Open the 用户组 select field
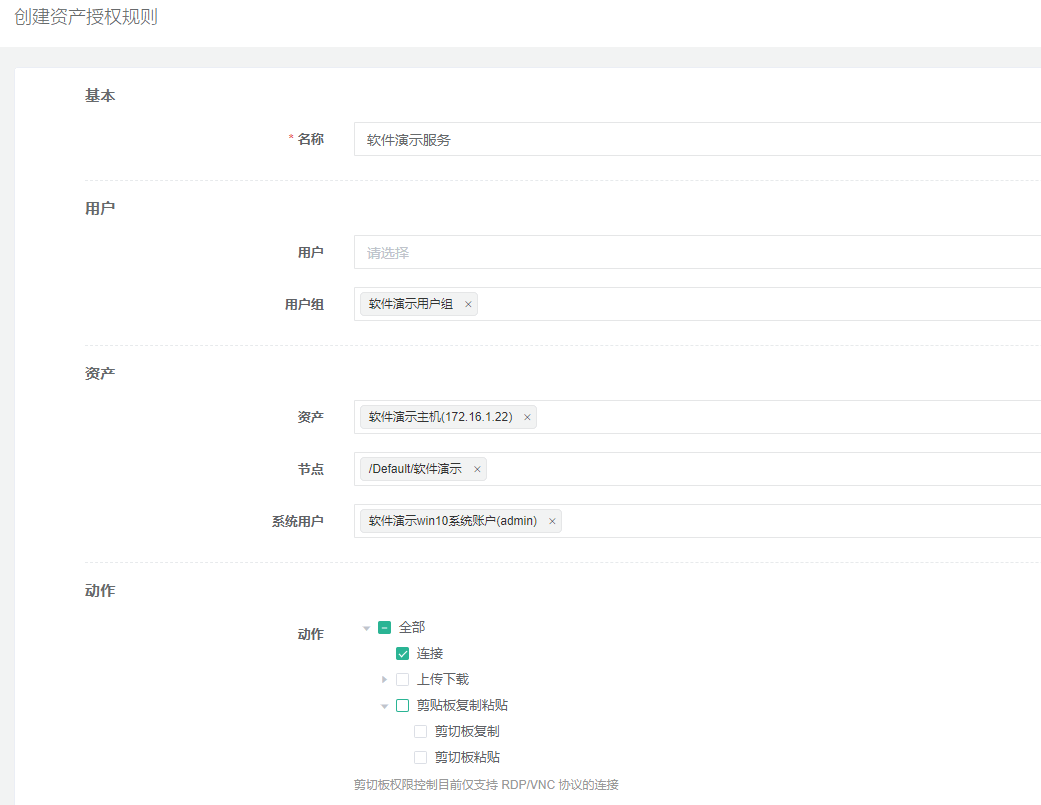The image size is (1041, 805). point(697,304)
